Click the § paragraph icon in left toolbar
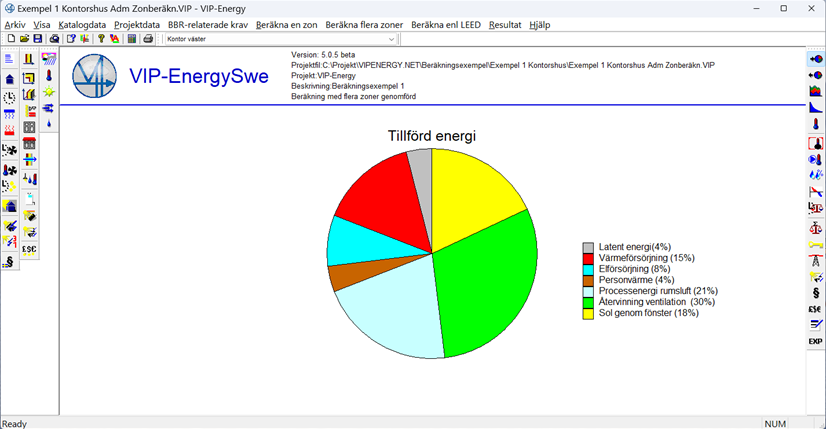The image size is (826, 429). point(10,263)
